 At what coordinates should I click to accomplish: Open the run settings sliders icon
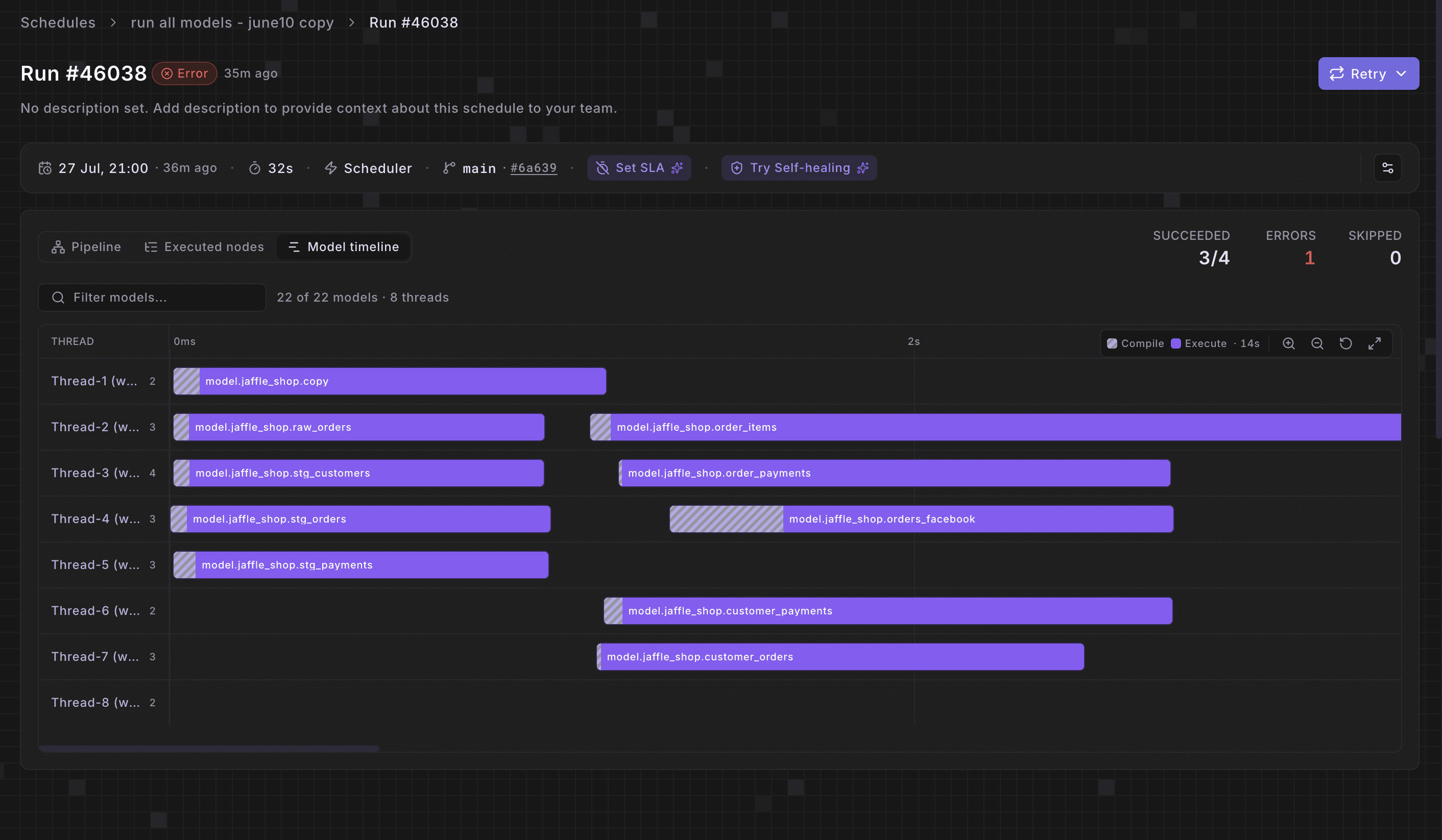pos(1388,167)
